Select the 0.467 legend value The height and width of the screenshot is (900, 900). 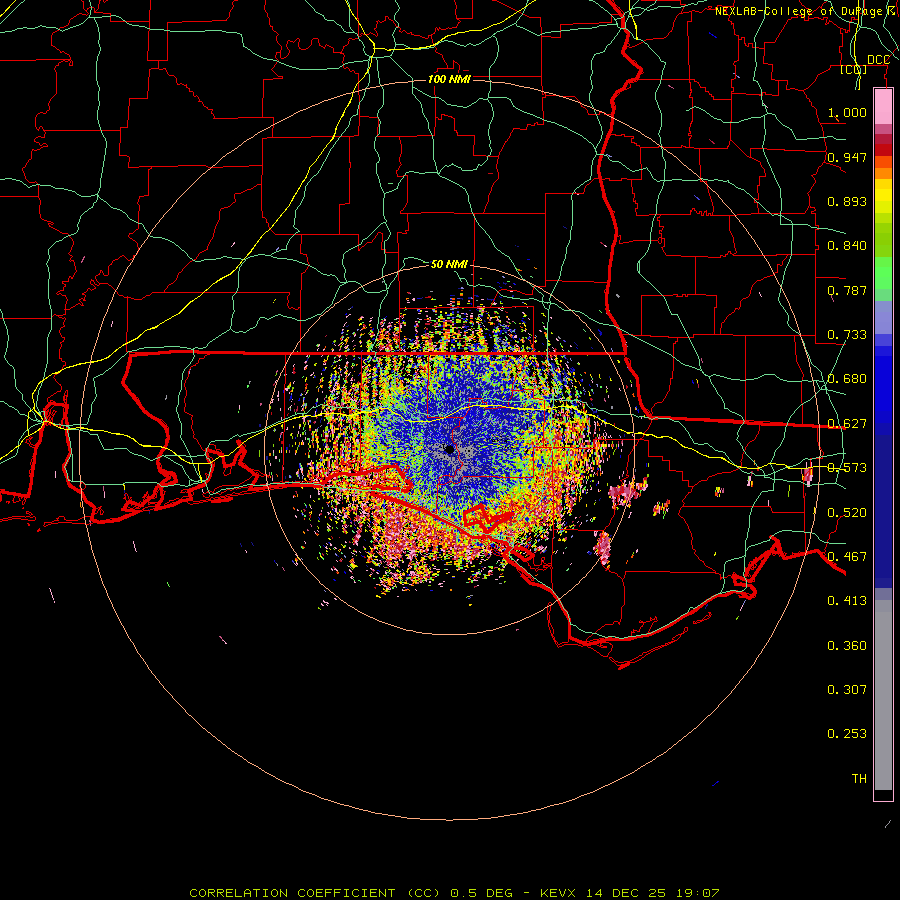(847, 557)
